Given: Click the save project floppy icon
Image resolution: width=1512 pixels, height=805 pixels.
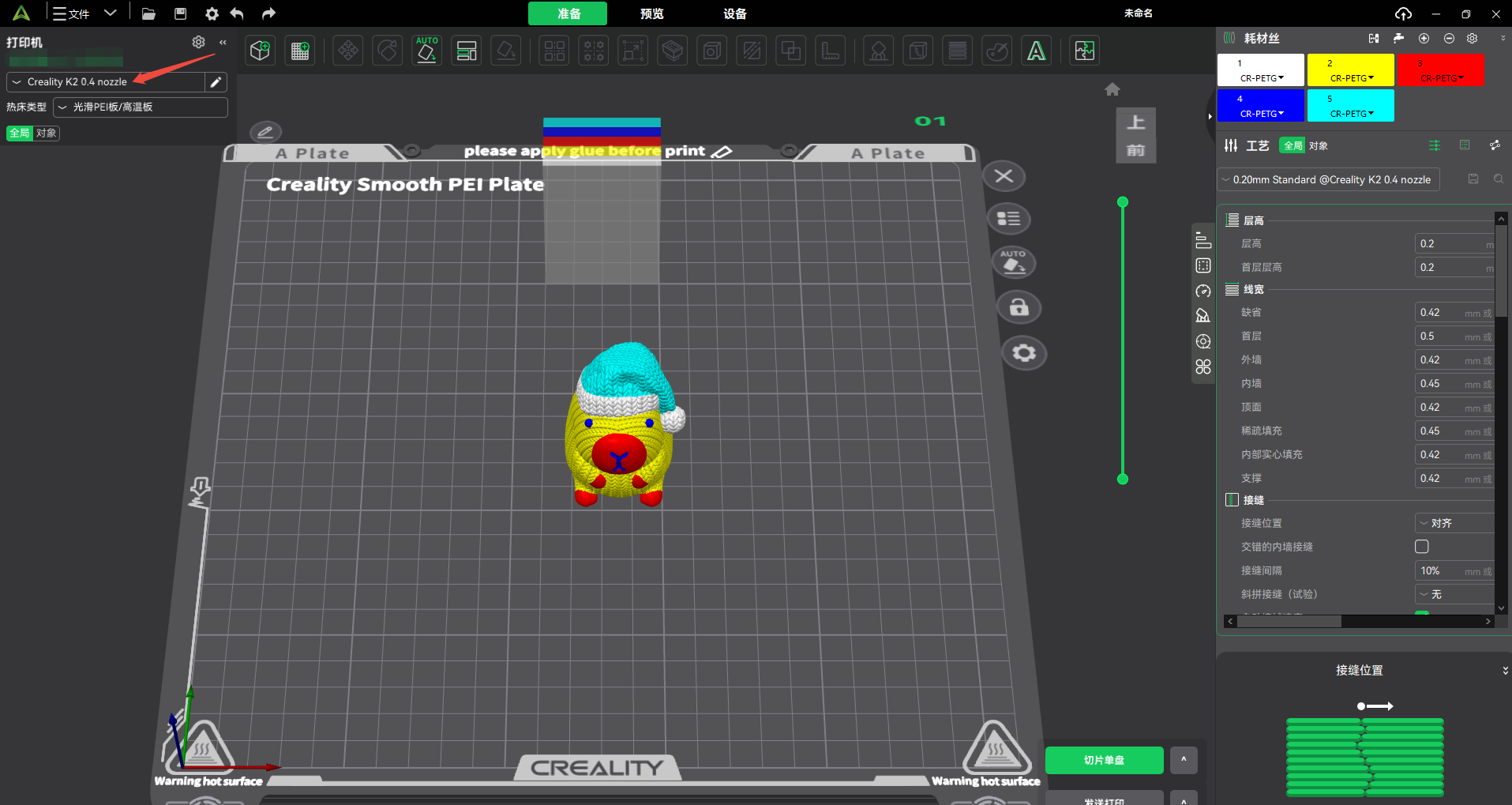Looking at the screenshot, I should (180, 13).
